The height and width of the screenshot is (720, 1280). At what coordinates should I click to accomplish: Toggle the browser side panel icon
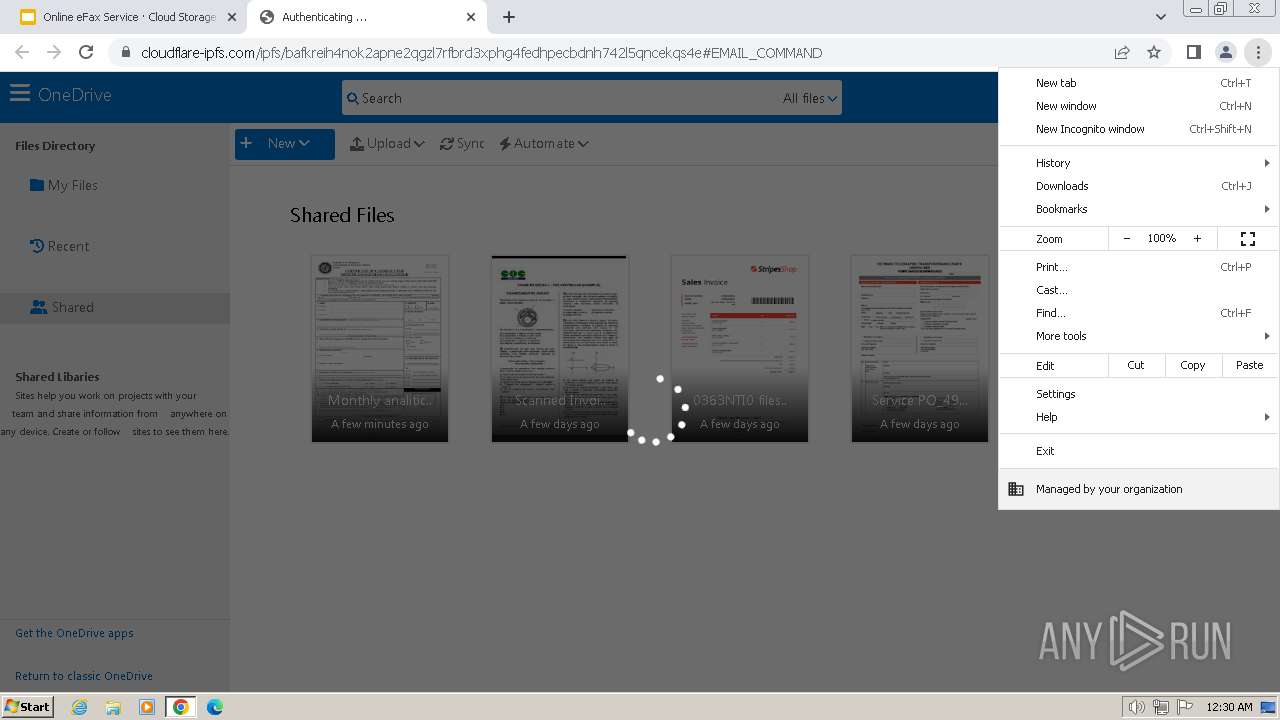pyautogui.click(x=1193, y=52)
